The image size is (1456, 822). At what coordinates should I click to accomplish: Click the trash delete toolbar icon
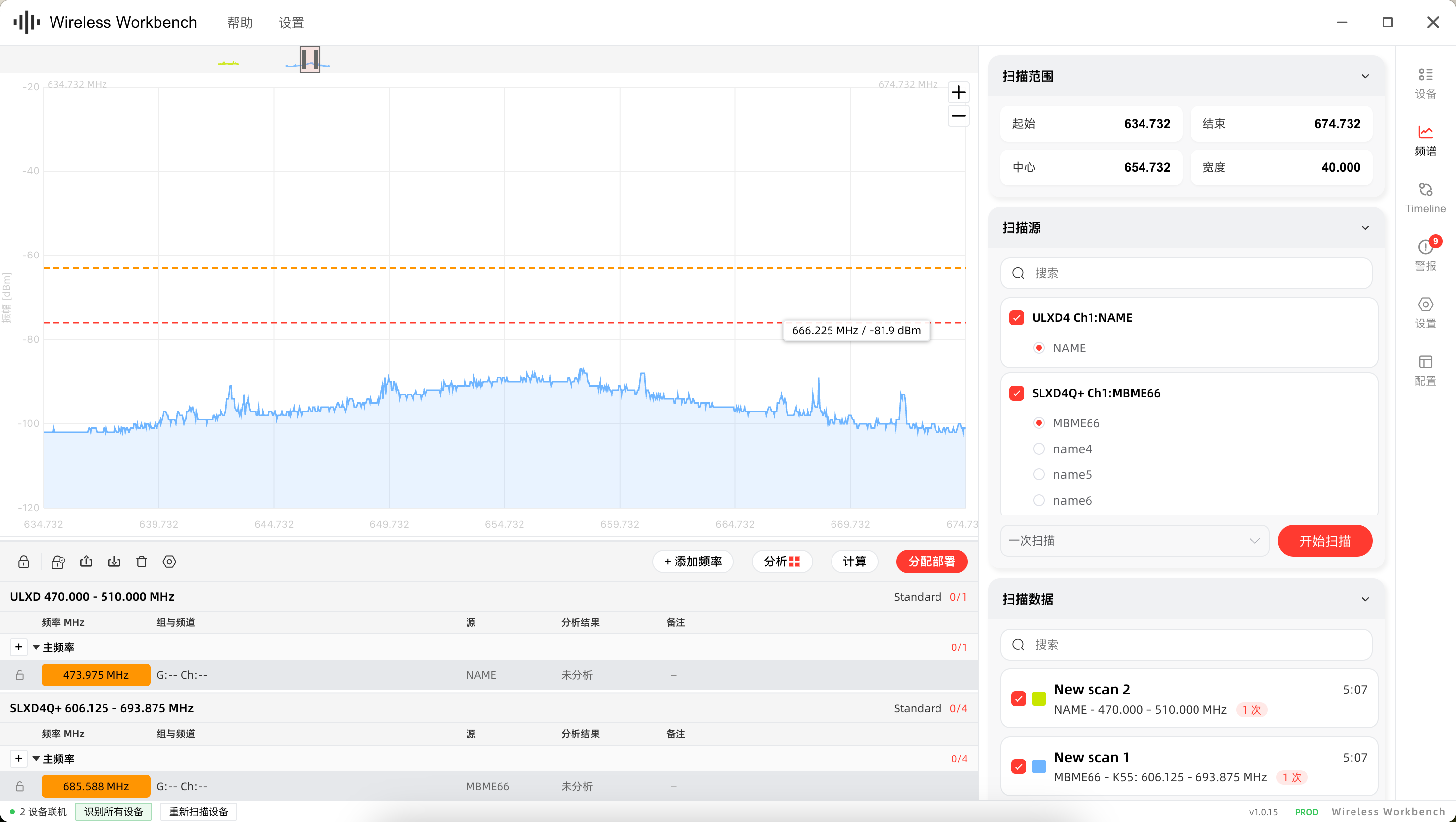[x=142, y=562]
